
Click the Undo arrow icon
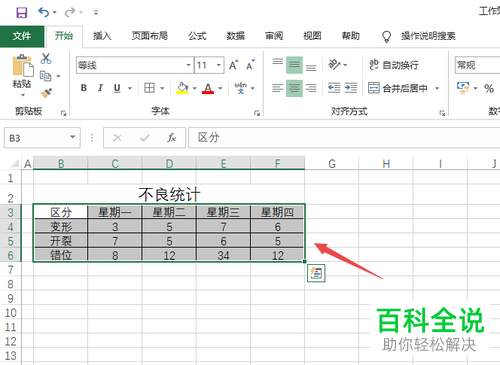[44, 12]
